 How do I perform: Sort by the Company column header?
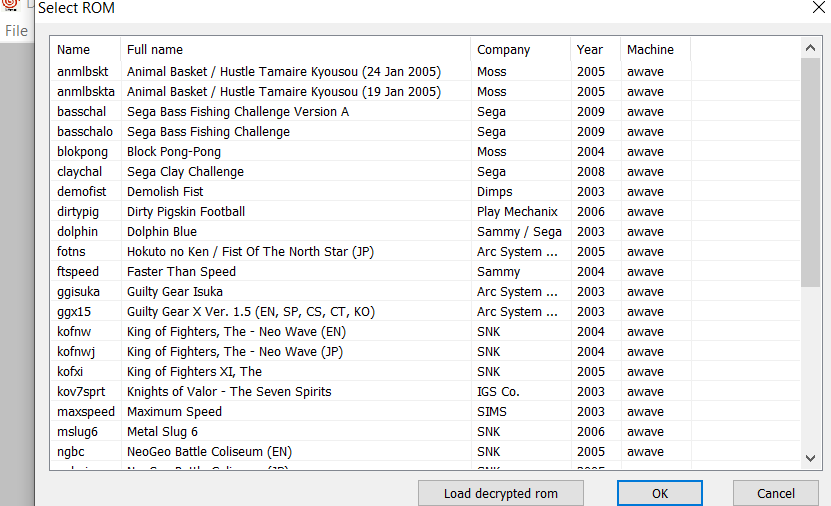pos(521,49)
